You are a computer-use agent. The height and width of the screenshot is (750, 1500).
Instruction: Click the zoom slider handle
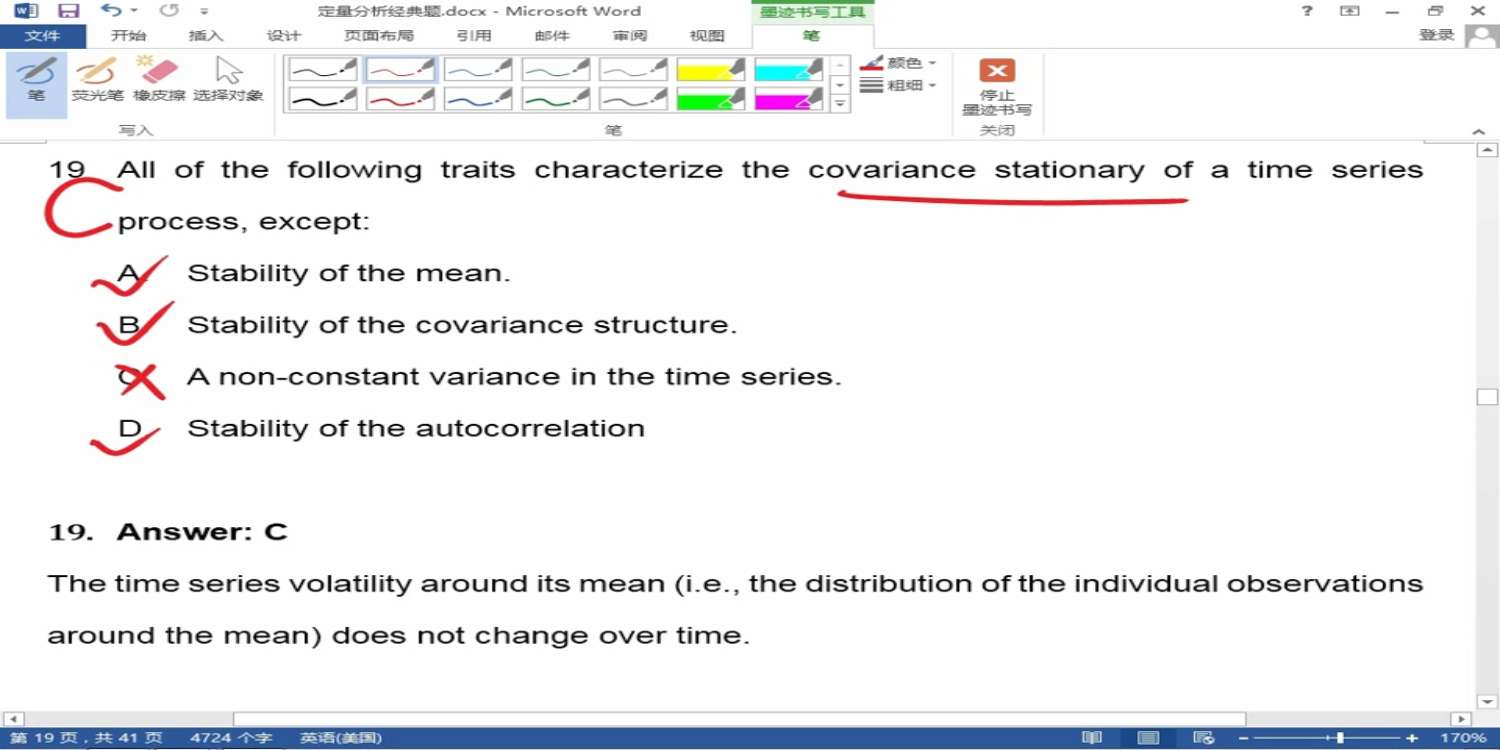[x=1340, y=738]
